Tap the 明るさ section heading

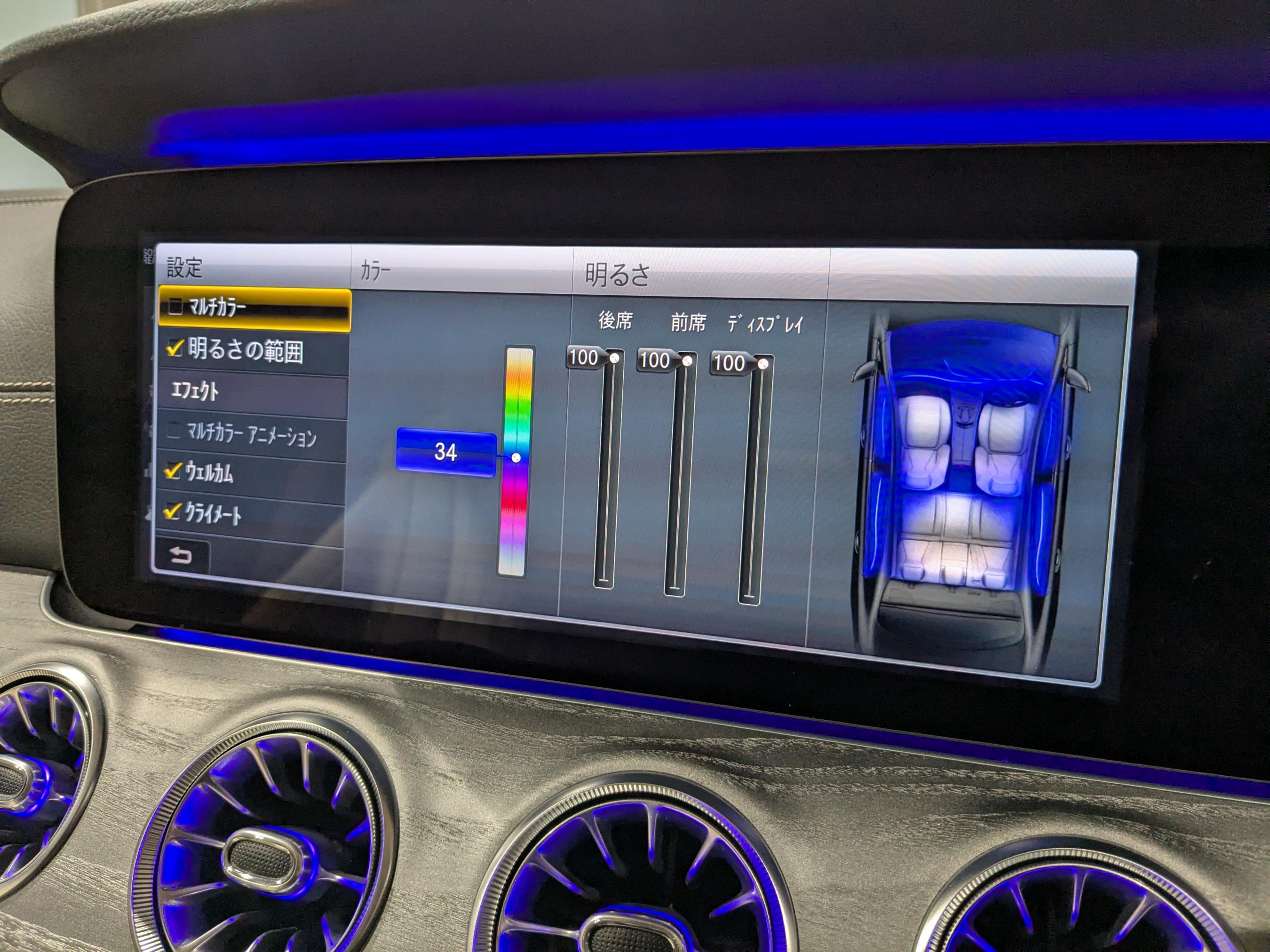click(x=617, y=275)
